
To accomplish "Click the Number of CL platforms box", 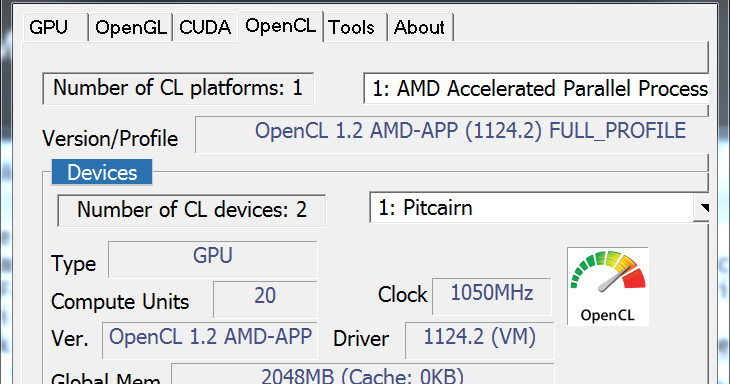I will (x=178, y=88).
